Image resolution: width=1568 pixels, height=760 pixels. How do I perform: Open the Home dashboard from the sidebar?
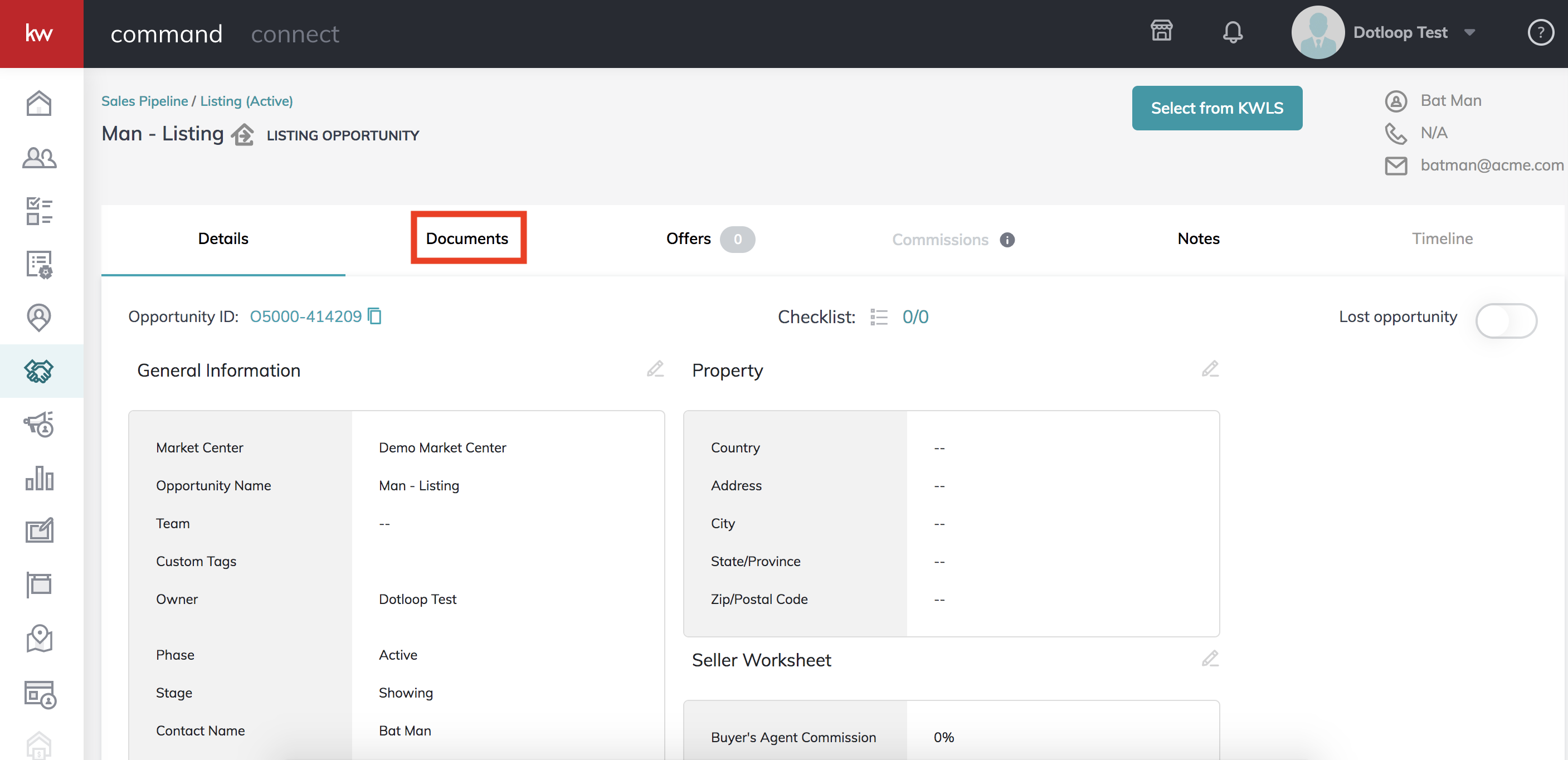40,104
